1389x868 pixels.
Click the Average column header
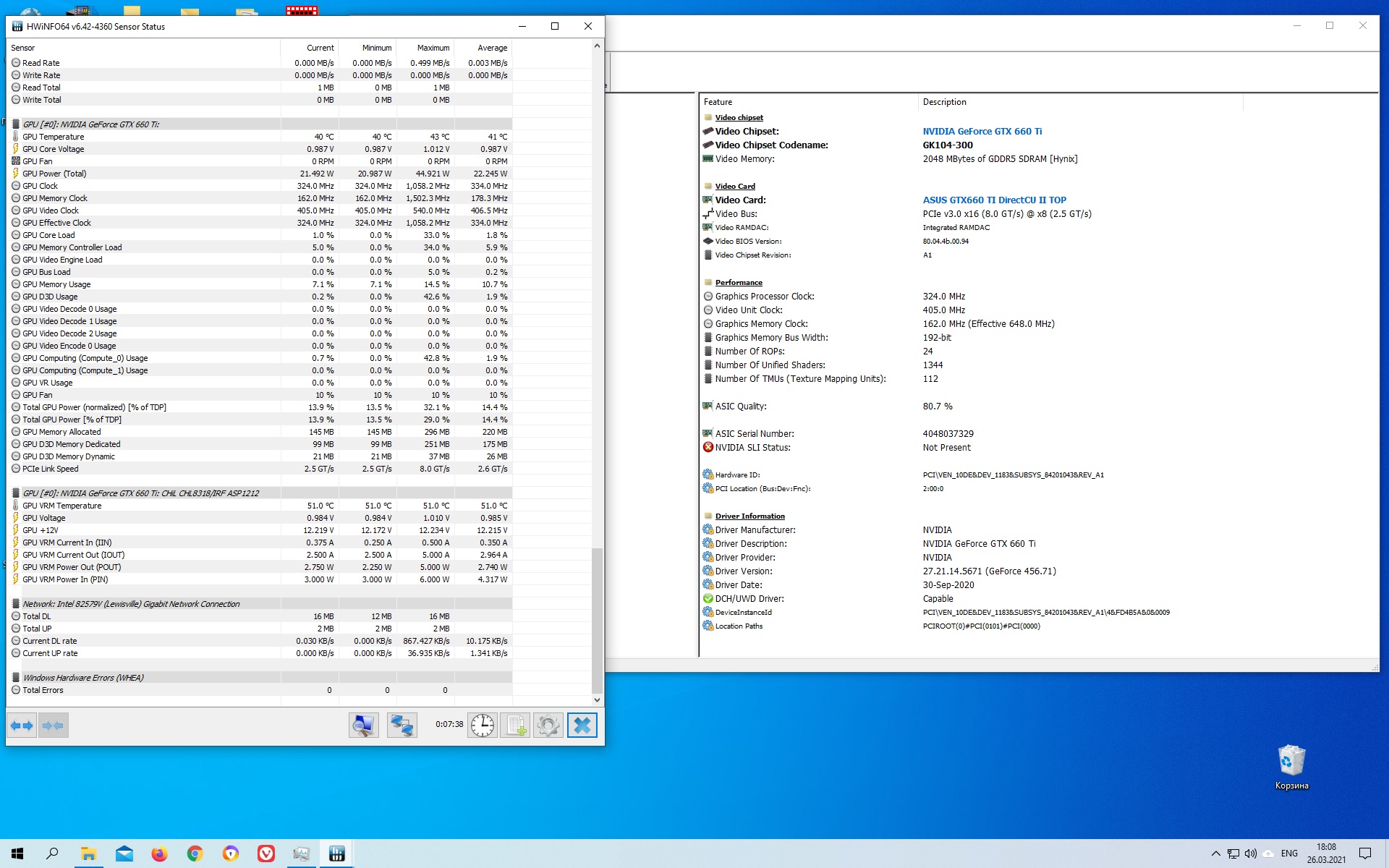pos(492,48)
